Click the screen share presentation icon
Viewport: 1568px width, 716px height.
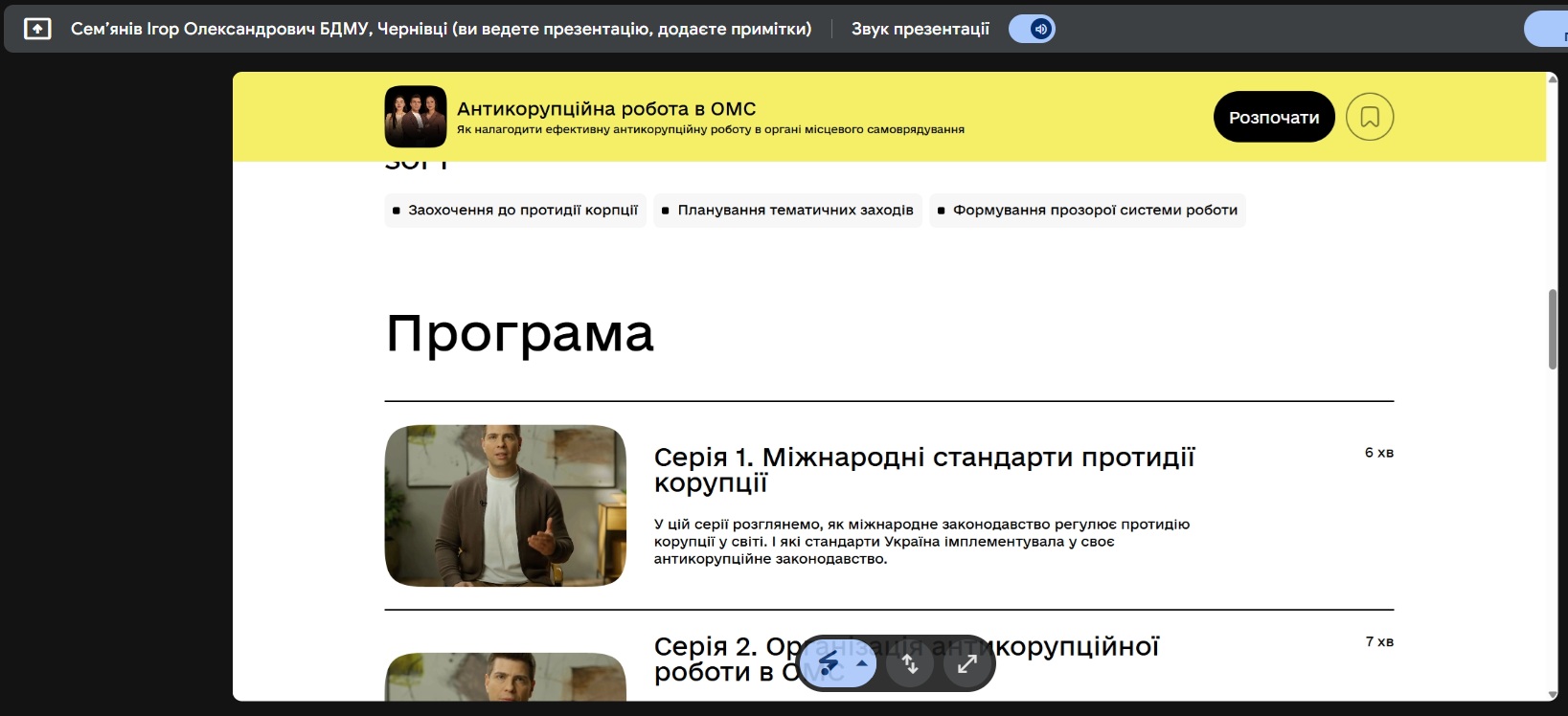click(x=37, y=29)
